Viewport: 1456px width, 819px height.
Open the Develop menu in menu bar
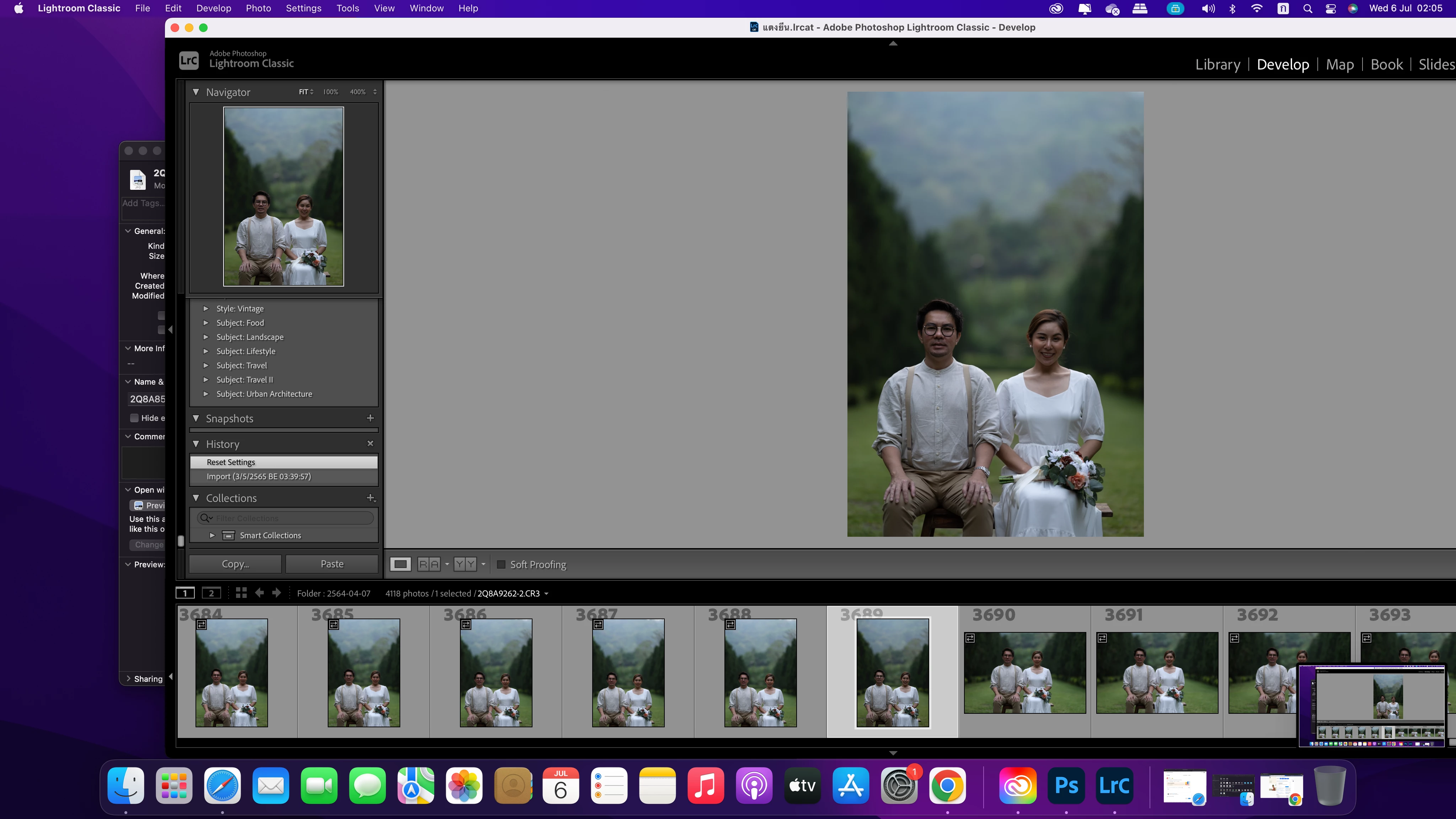(x=213, y=9)
